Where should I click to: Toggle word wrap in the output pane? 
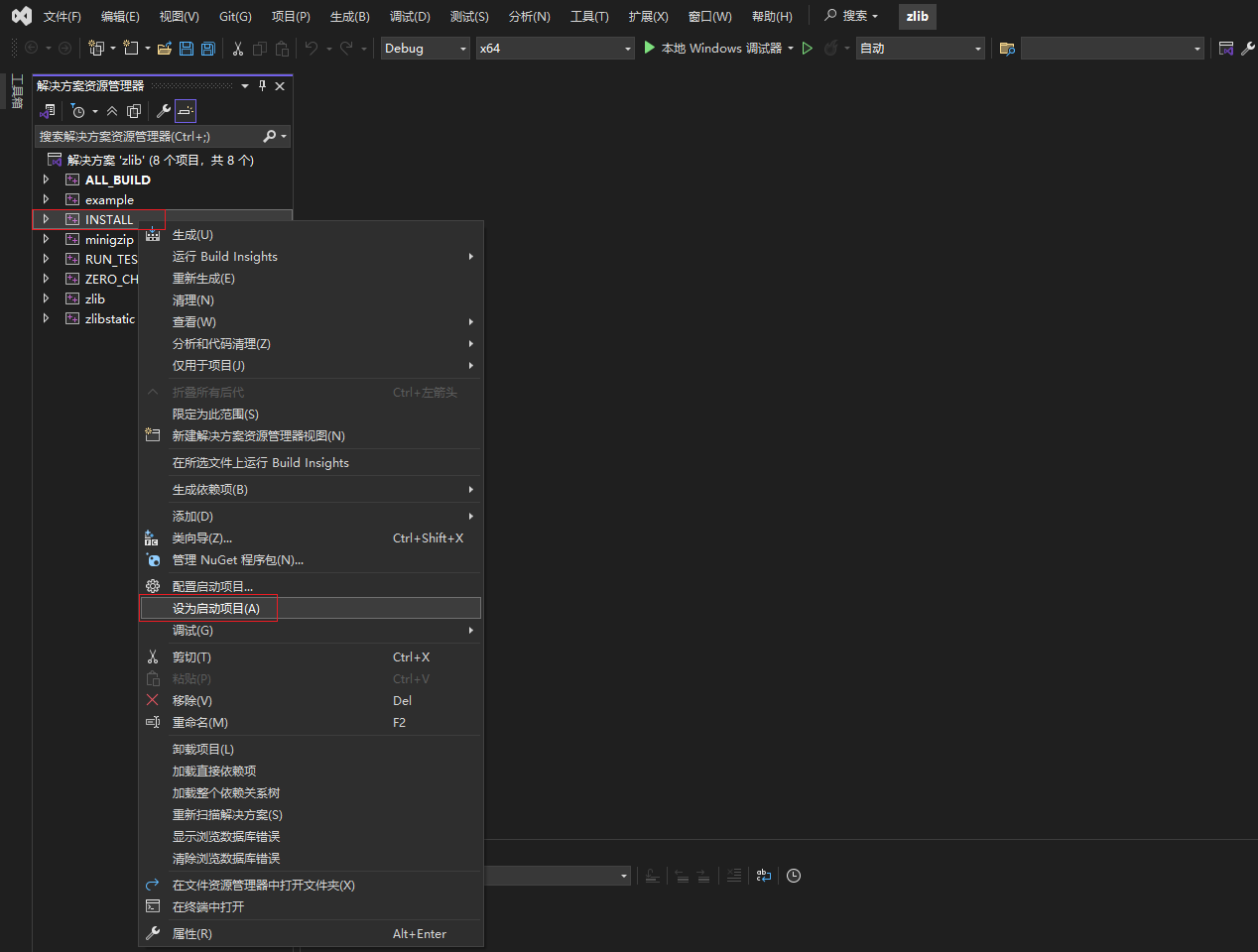763,876
